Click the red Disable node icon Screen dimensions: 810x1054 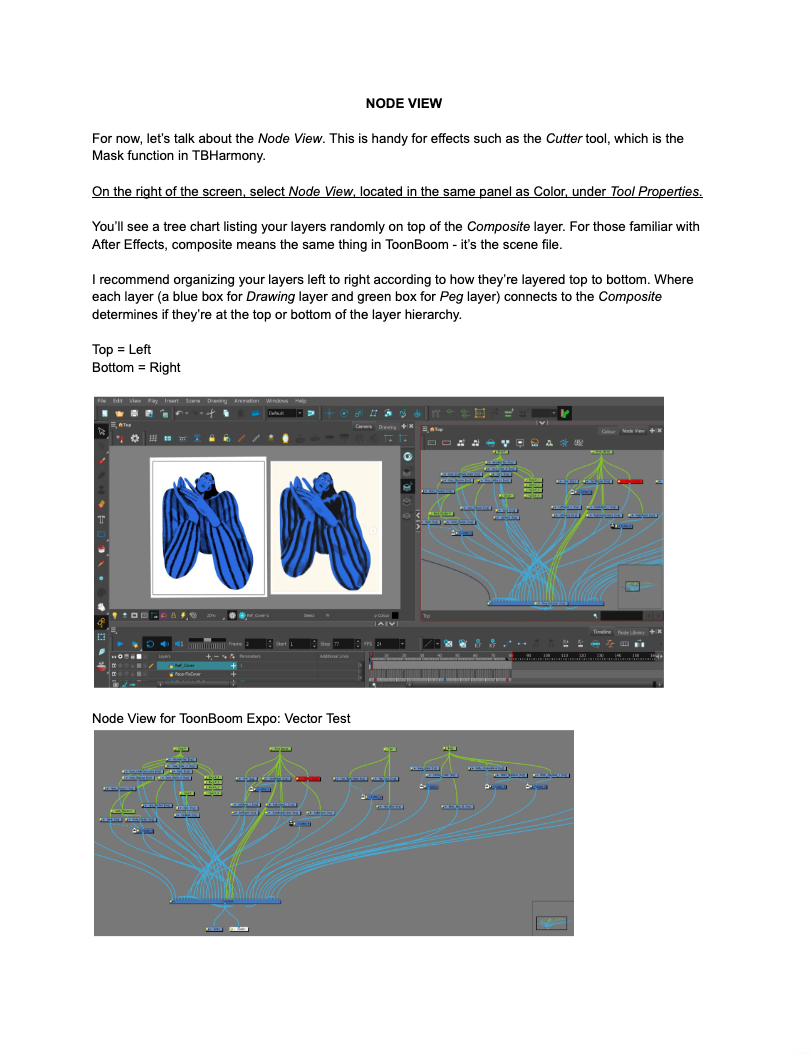[x=446, y=442]
